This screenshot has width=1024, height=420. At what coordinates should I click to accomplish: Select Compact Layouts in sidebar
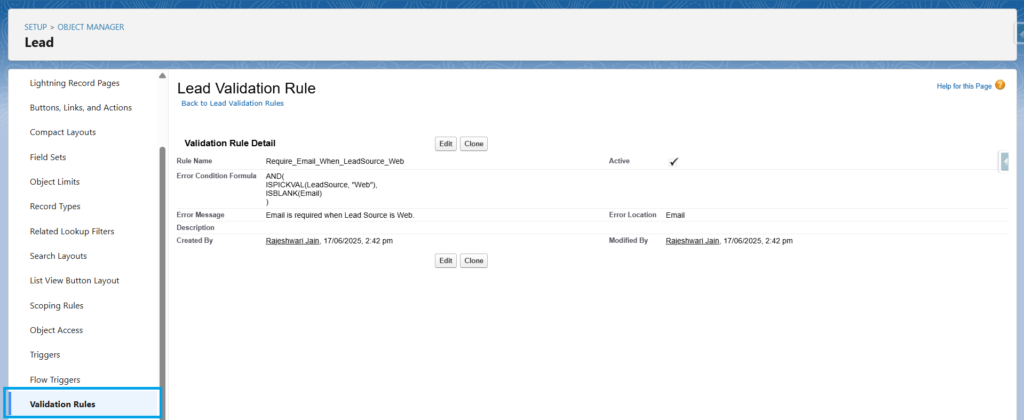pyautogui.click(x=63, y=132)
